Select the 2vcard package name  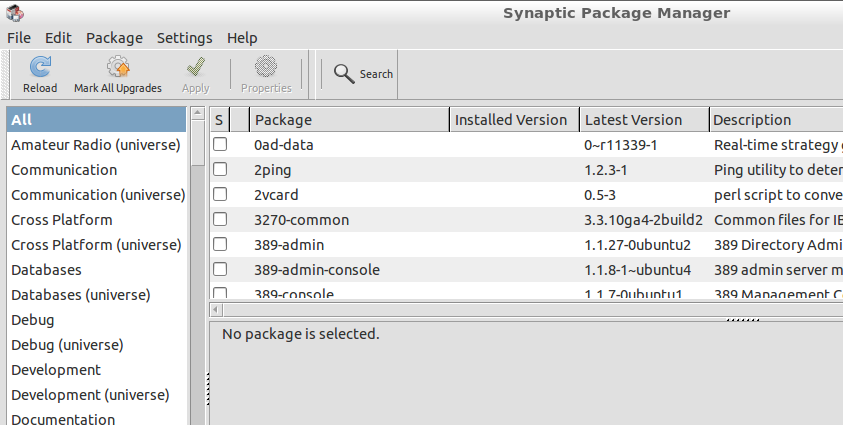tap(276, 195)
